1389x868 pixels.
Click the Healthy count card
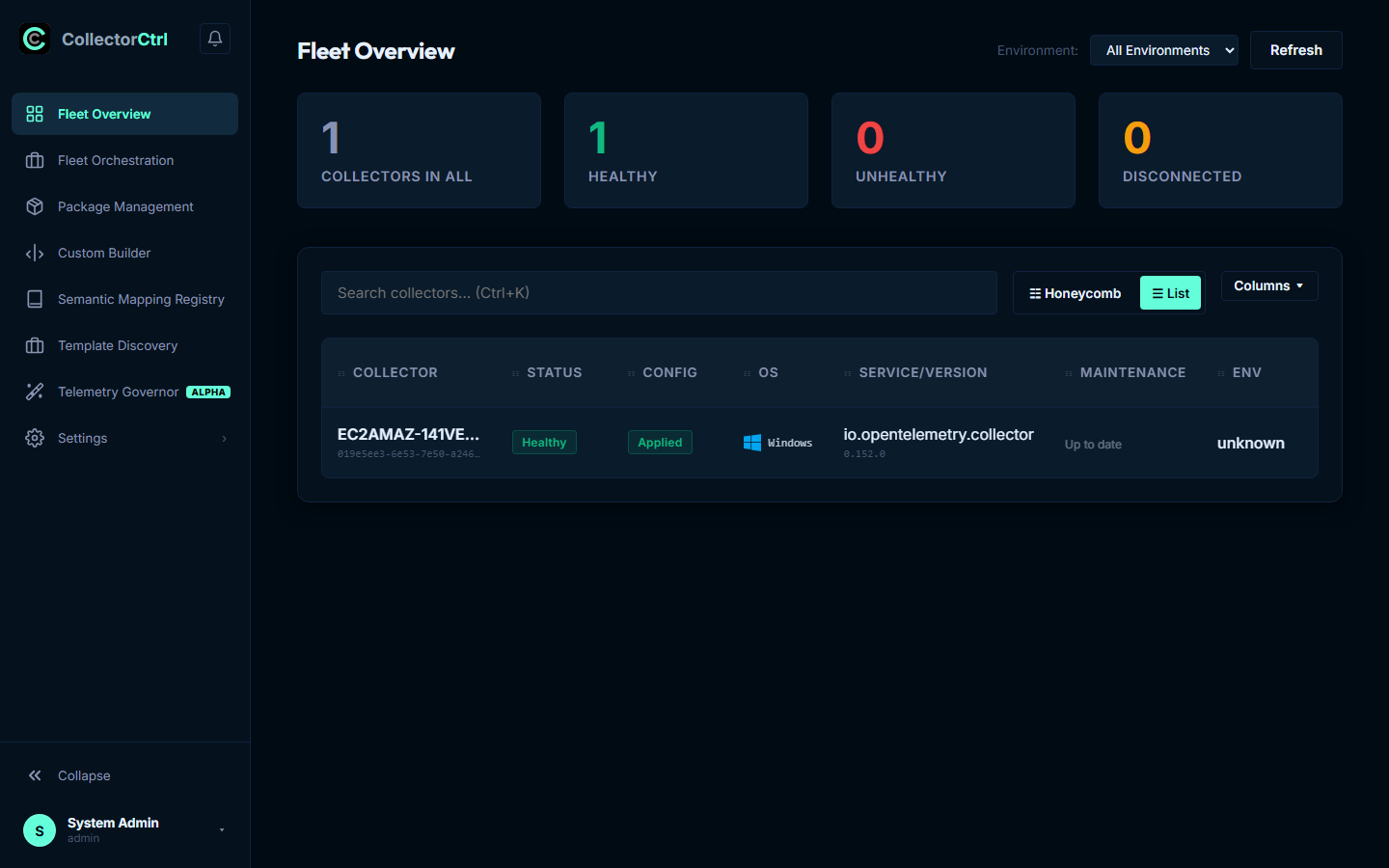pyautogui.click(x=686, y=150)
